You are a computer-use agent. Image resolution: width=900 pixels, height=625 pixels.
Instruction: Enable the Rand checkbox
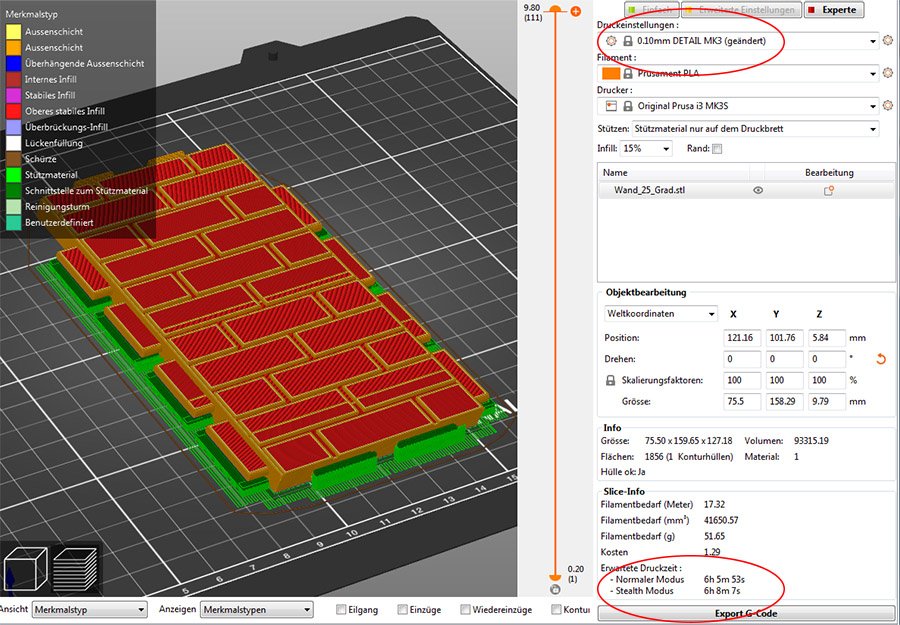click(x=716, y=149)
